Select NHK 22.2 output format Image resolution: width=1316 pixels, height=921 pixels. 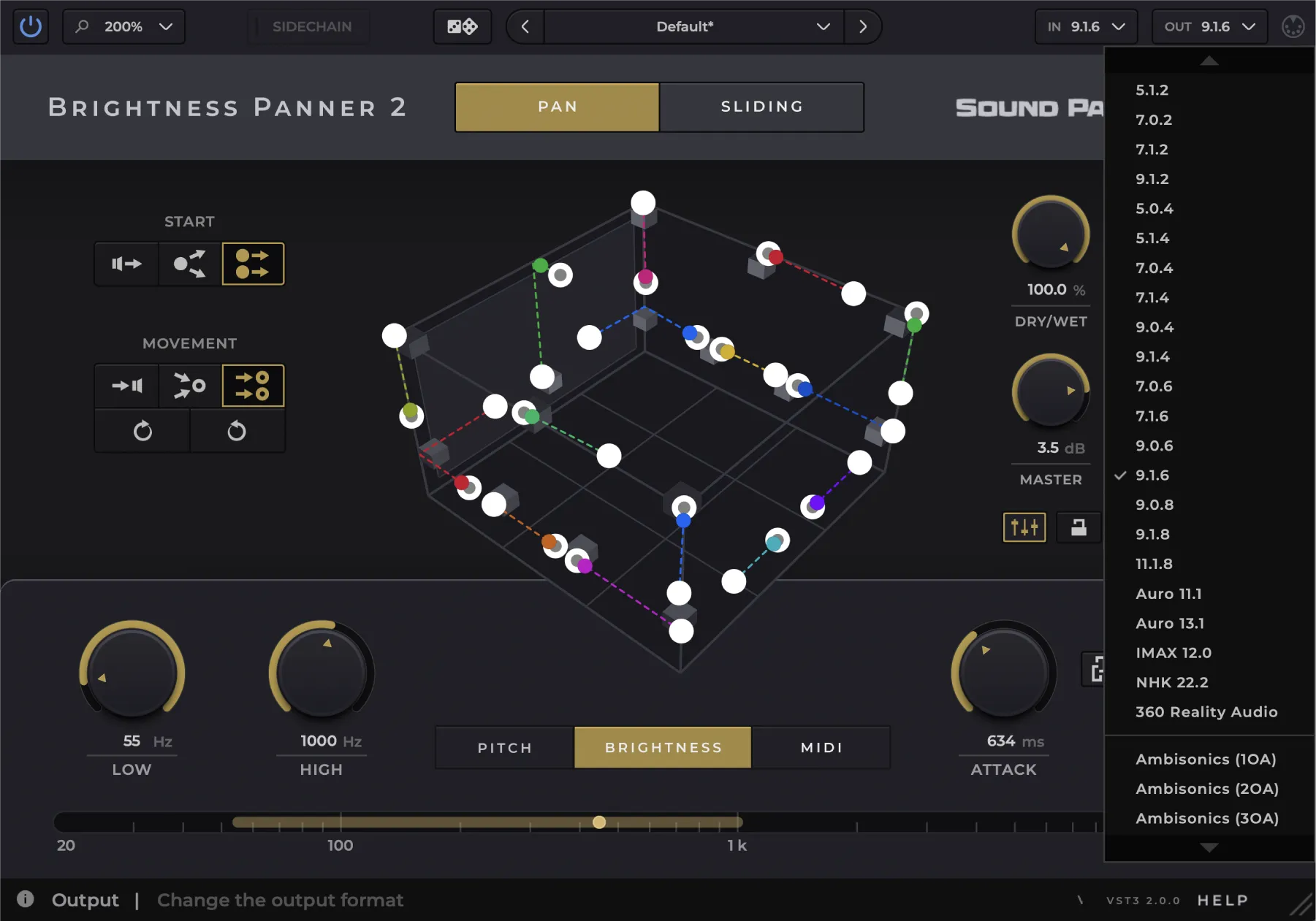pos(1209,682)
